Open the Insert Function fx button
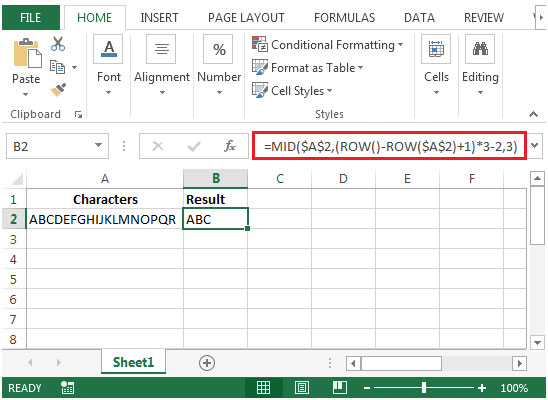 point(230,146)
